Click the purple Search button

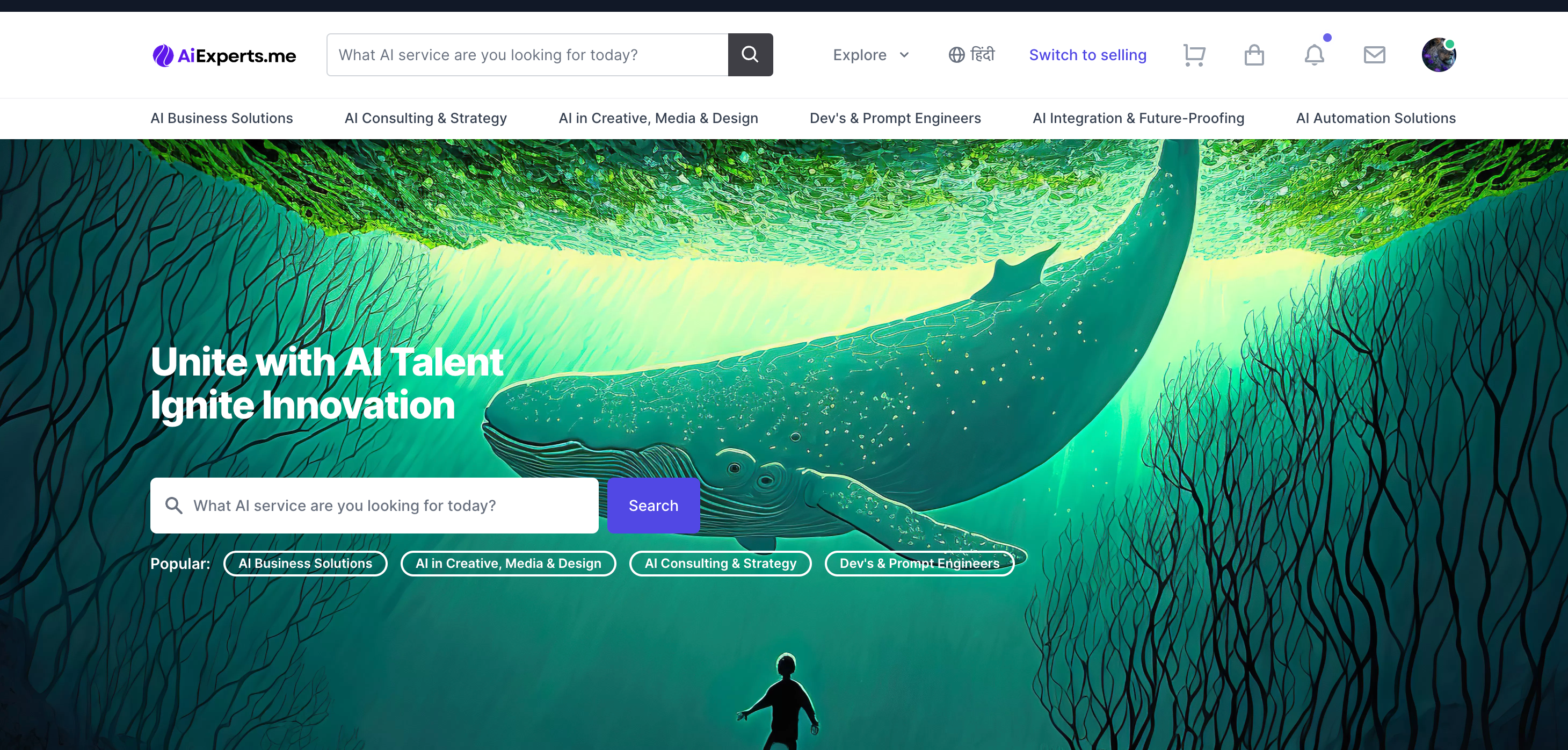pyautogui.click(x=653, y=505)
